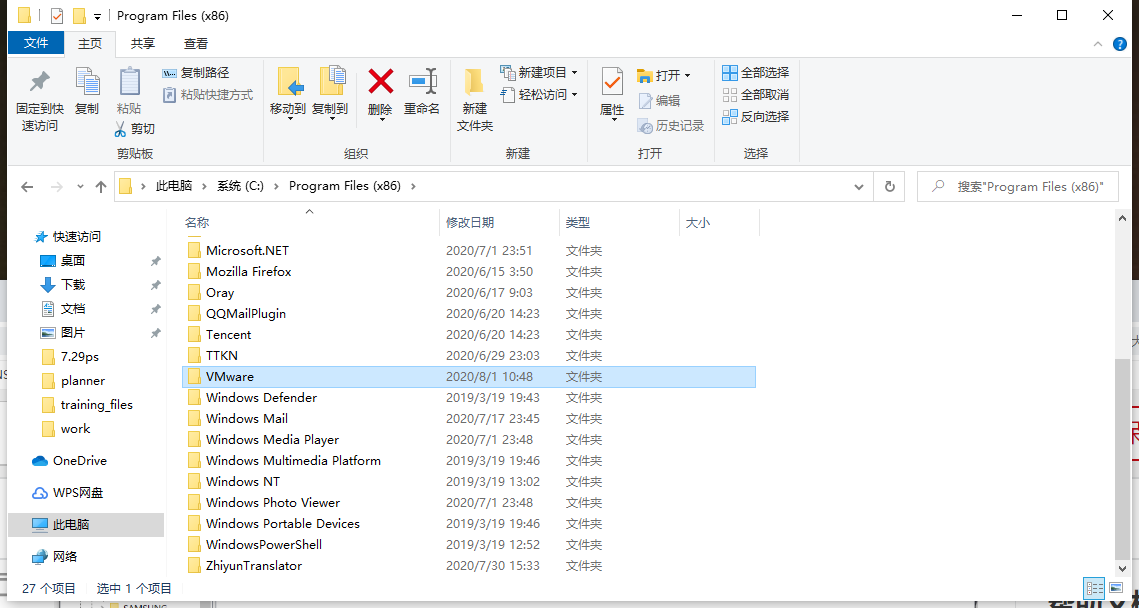The height and width of the screenshot is (608, 1139).
Task: Click 粘贴快捷方式 option
Action: pyautogui.click(x=208, y=94)
